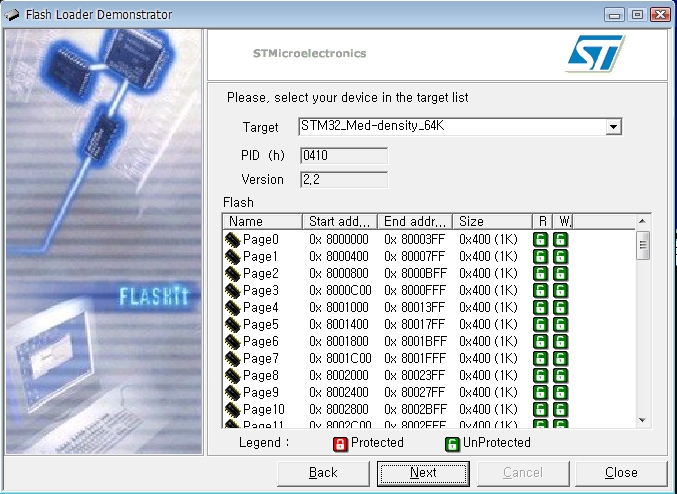The width and height of the screenshot is (677, 494).
Task: Click the Page9 chip icon
Action: (232, 393)
